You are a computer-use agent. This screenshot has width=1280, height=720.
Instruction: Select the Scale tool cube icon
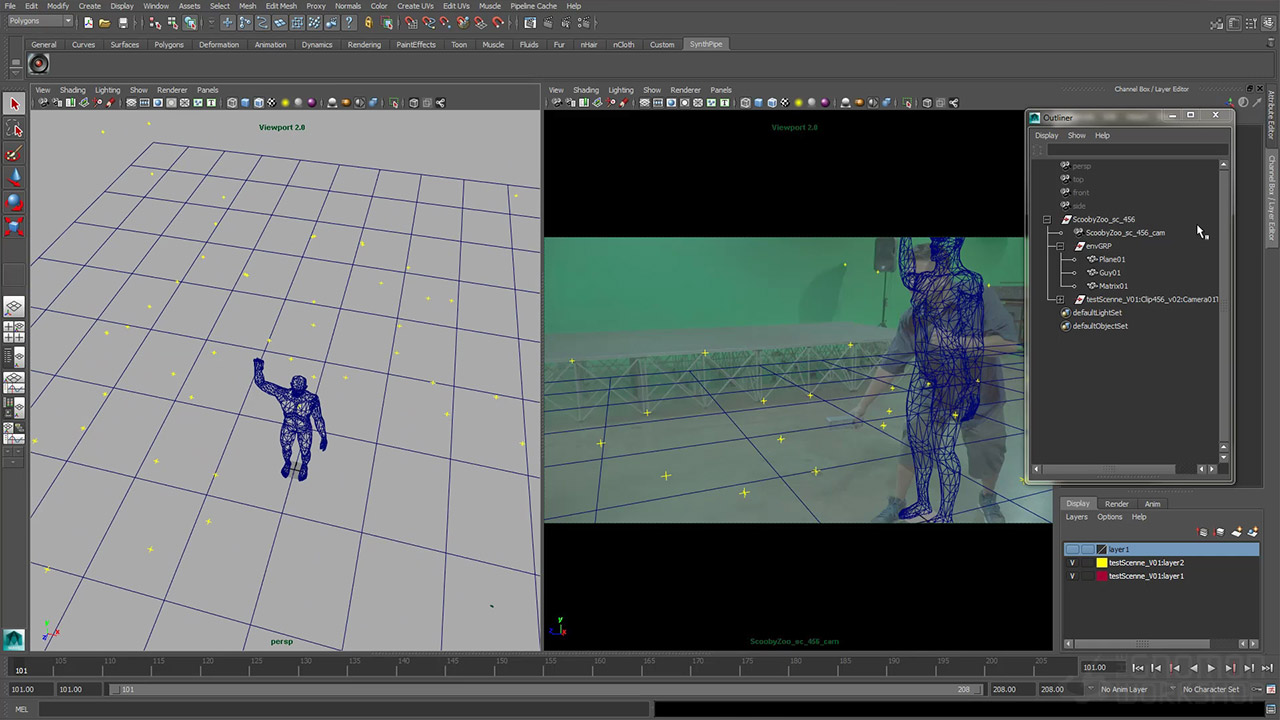click(14, 227)
